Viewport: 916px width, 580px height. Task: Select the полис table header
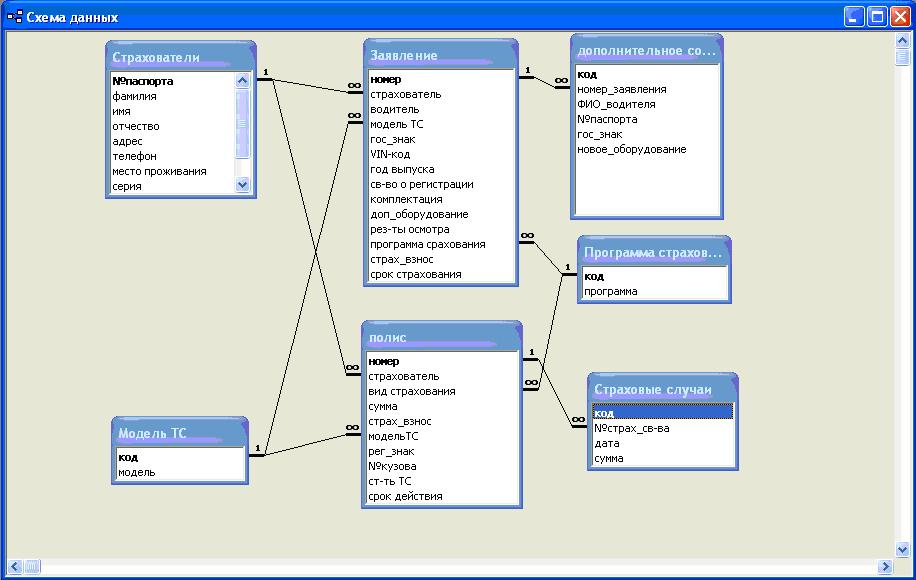coord(442,338)
